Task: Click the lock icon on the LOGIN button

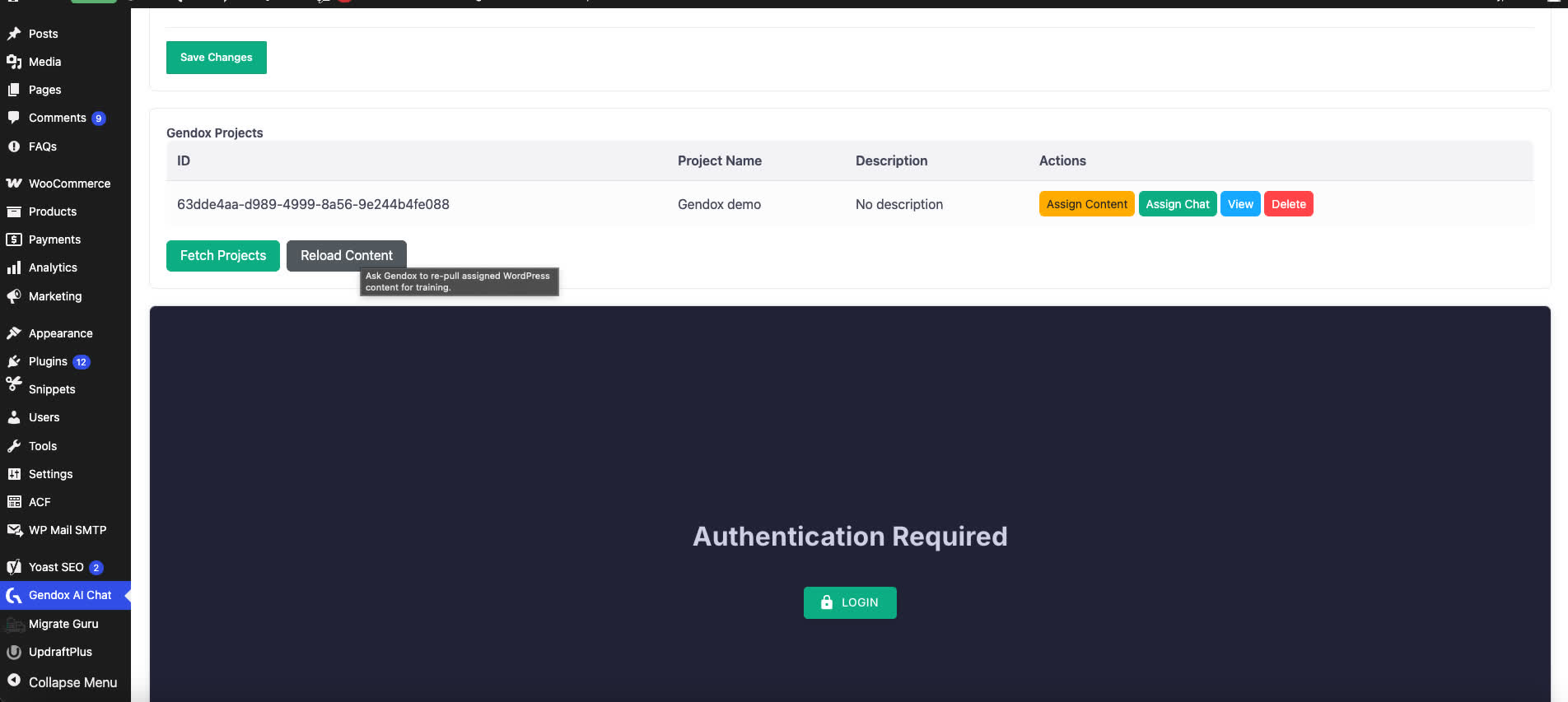Action: point(827,602)
